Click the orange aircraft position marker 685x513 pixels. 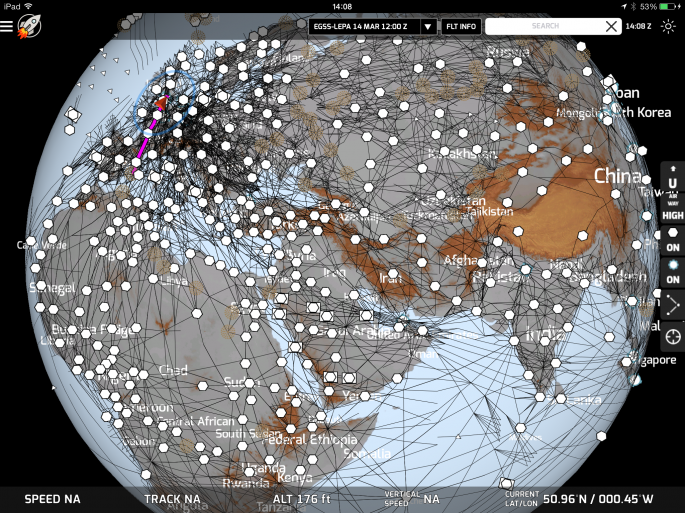(160, 101)
